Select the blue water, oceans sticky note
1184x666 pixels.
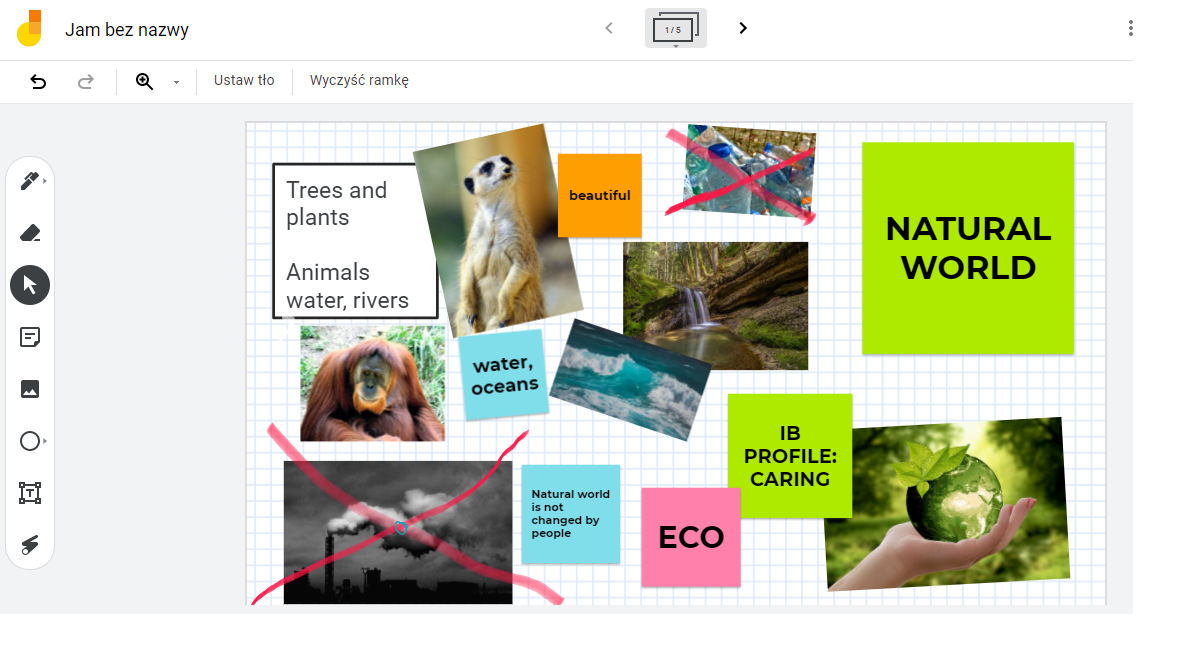click(504, 375)
